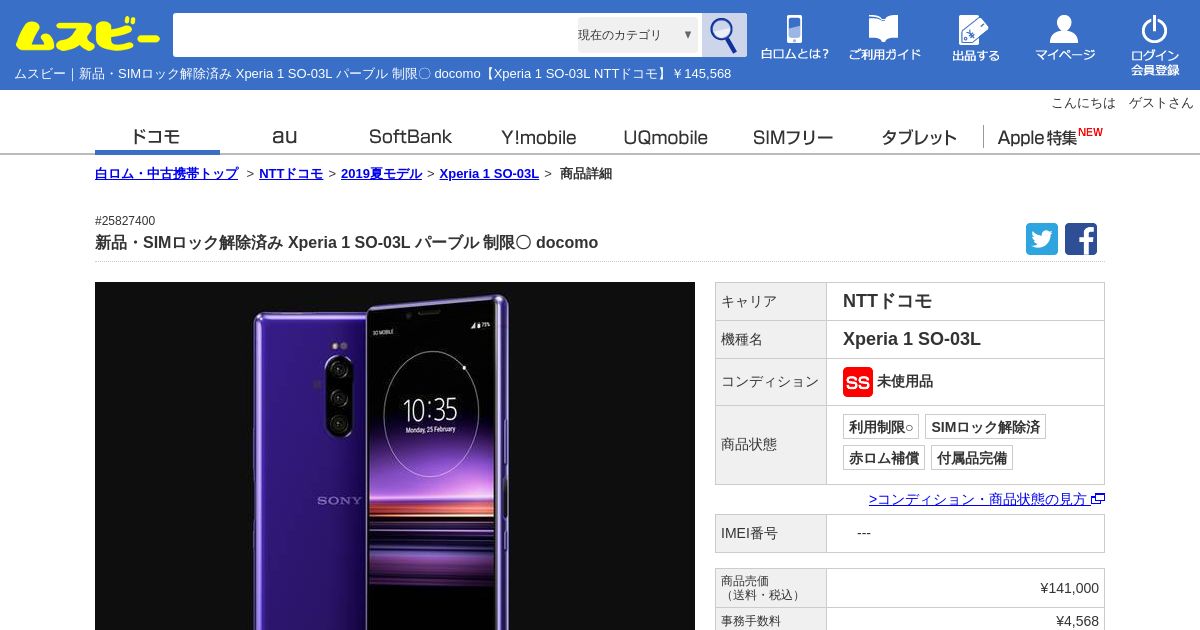The width and height of the screenshot is (1200, 630).
Task: Open the Apple特集 NEW tab
Action: (x=1049, y=136)
